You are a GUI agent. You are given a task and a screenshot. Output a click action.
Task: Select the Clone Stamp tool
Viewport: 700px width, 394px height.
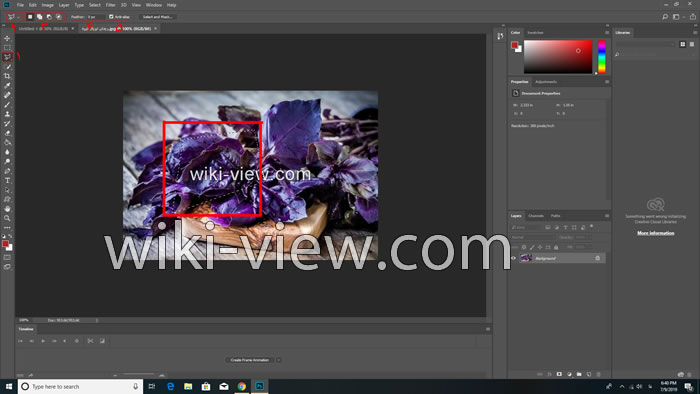pyautogui.click(x=7, y=114)
